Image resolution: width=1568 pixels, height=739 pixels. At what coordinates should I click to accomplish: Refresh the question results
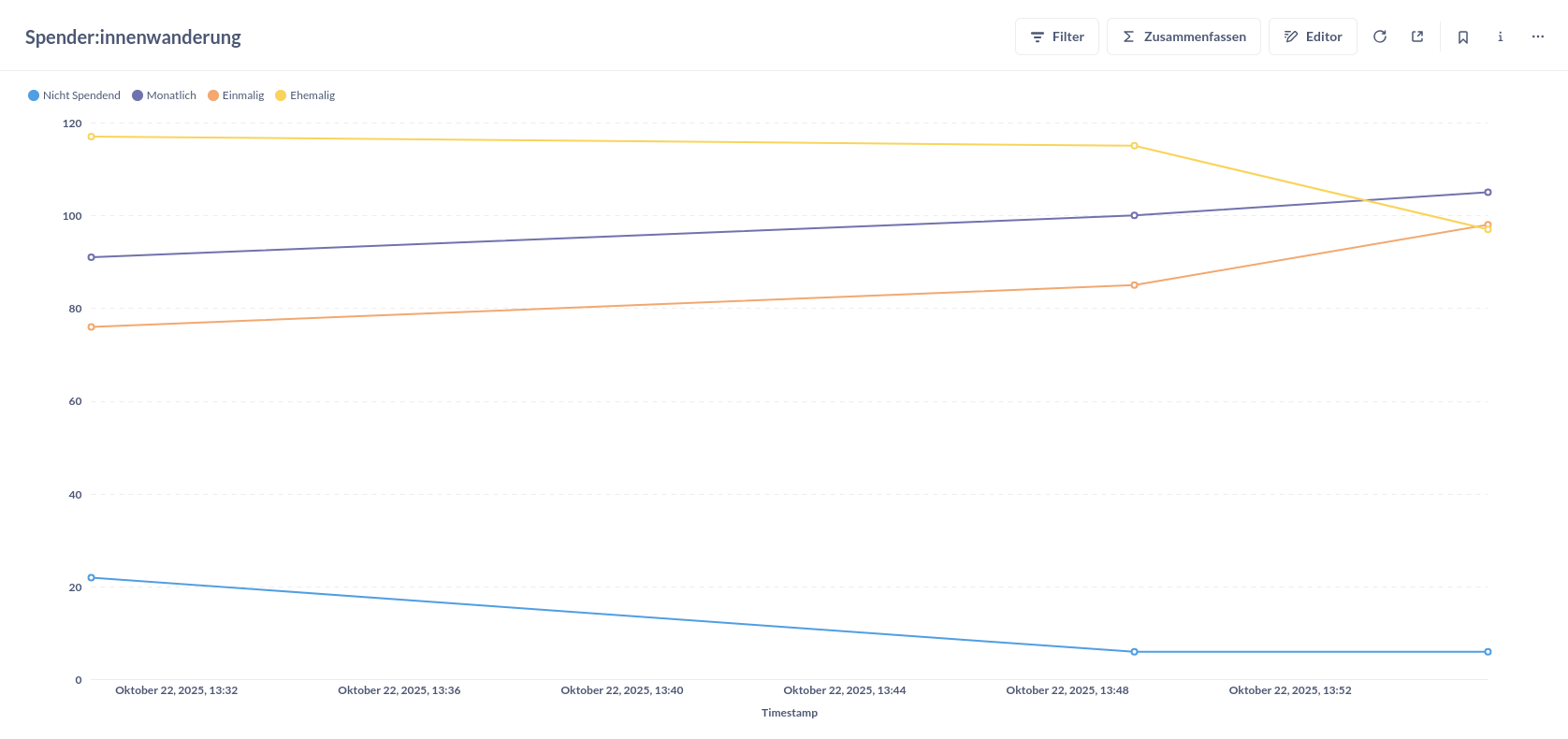coord(1380,36)
